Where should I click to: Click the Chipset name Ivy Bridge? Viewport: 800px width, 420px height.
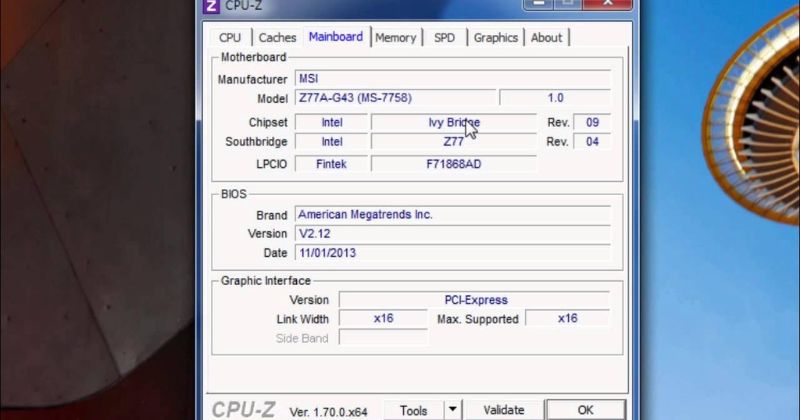454,122
